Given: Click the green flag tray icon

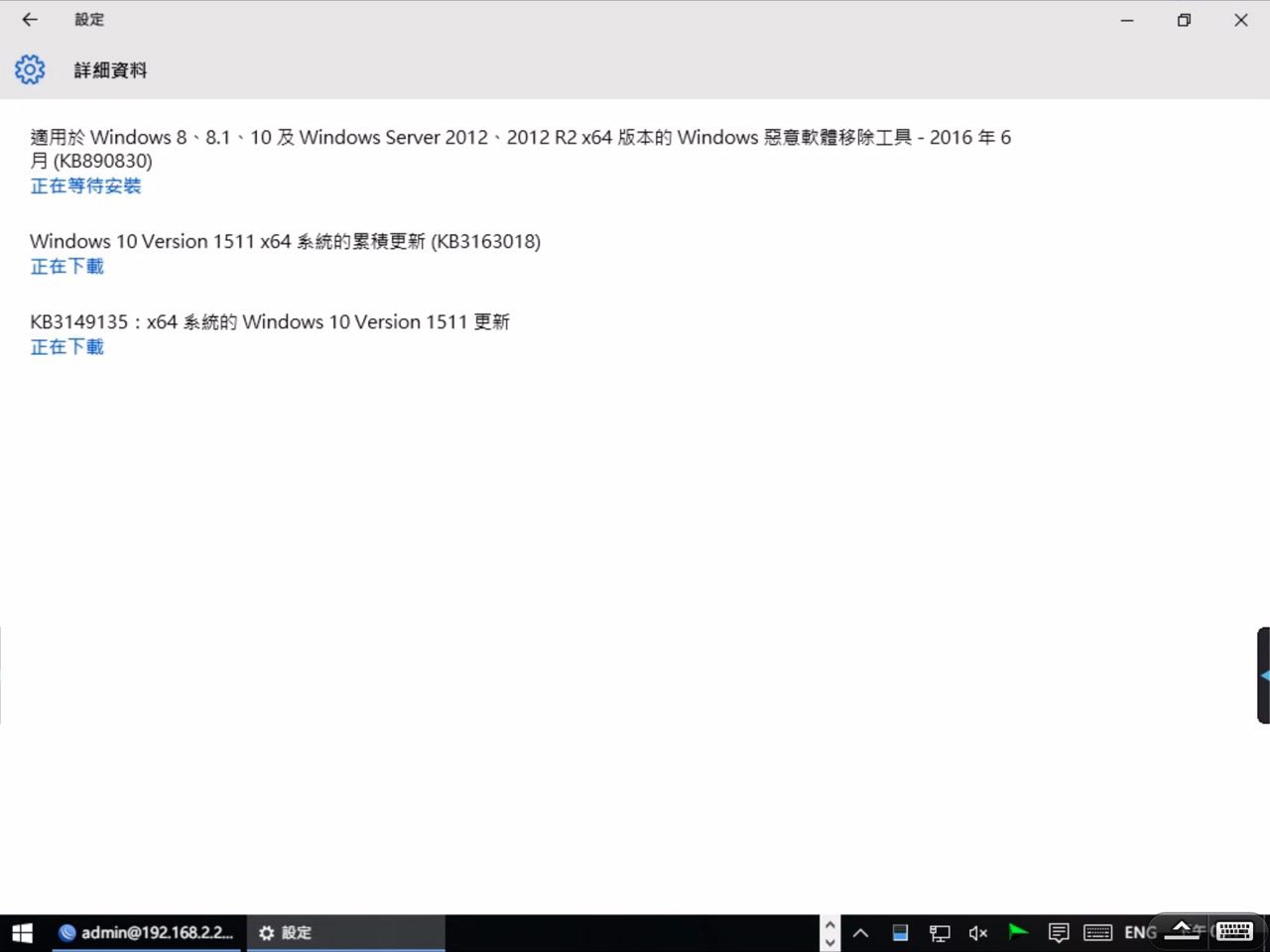Looking at the screenshot, I should click(1018, 932).
